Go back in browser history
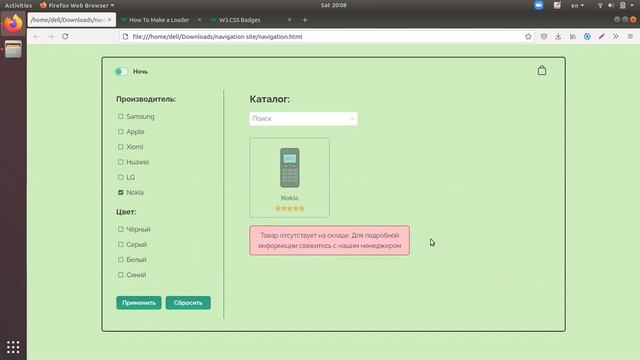This screenshot has height=360, width=640. pyautogui.click(x=36, y=36)
